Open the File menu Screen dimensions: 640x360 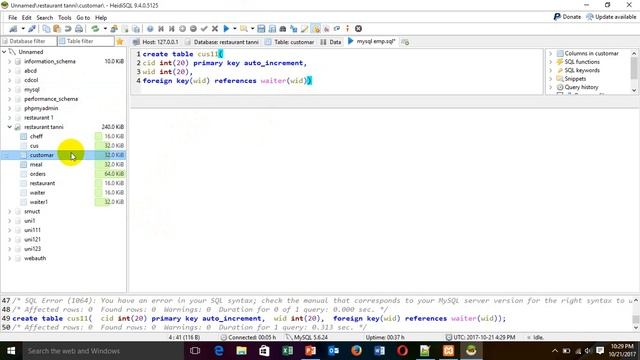[x=13, y=18]
